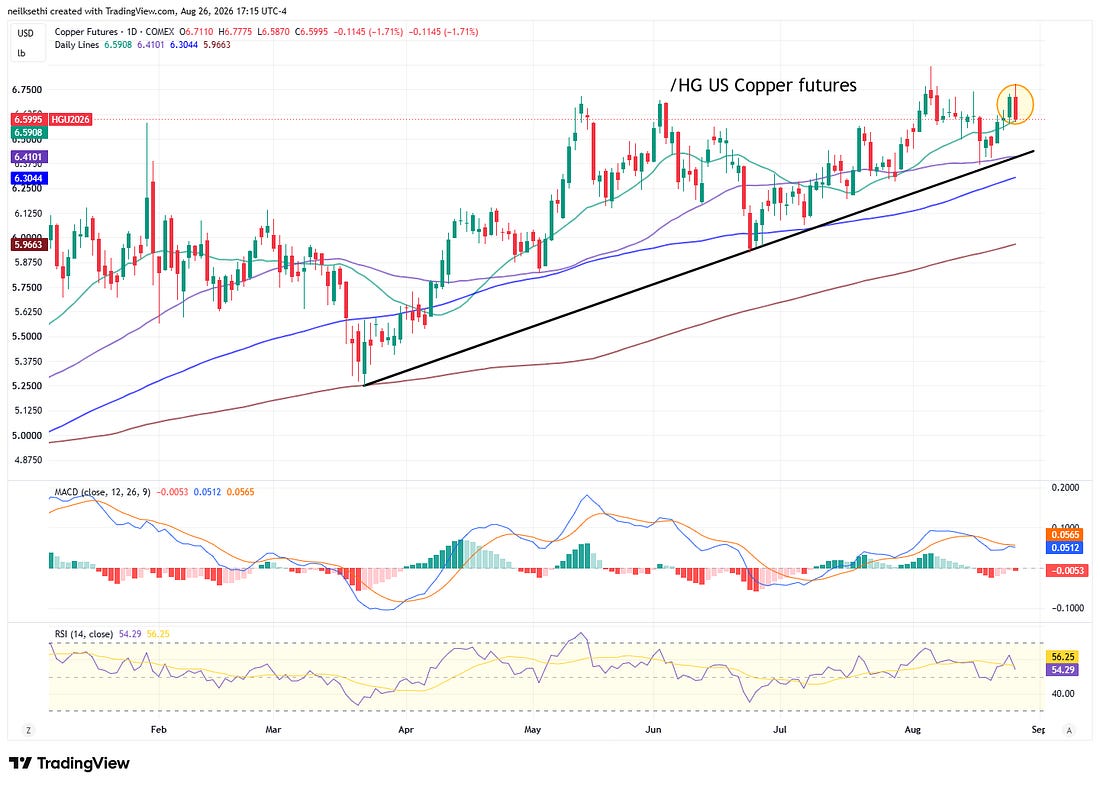The height and width of the screenshot is (786, 1100).
Task: Click the yellow 56.25 RSI tag
Action: (x=1063, y=657)
